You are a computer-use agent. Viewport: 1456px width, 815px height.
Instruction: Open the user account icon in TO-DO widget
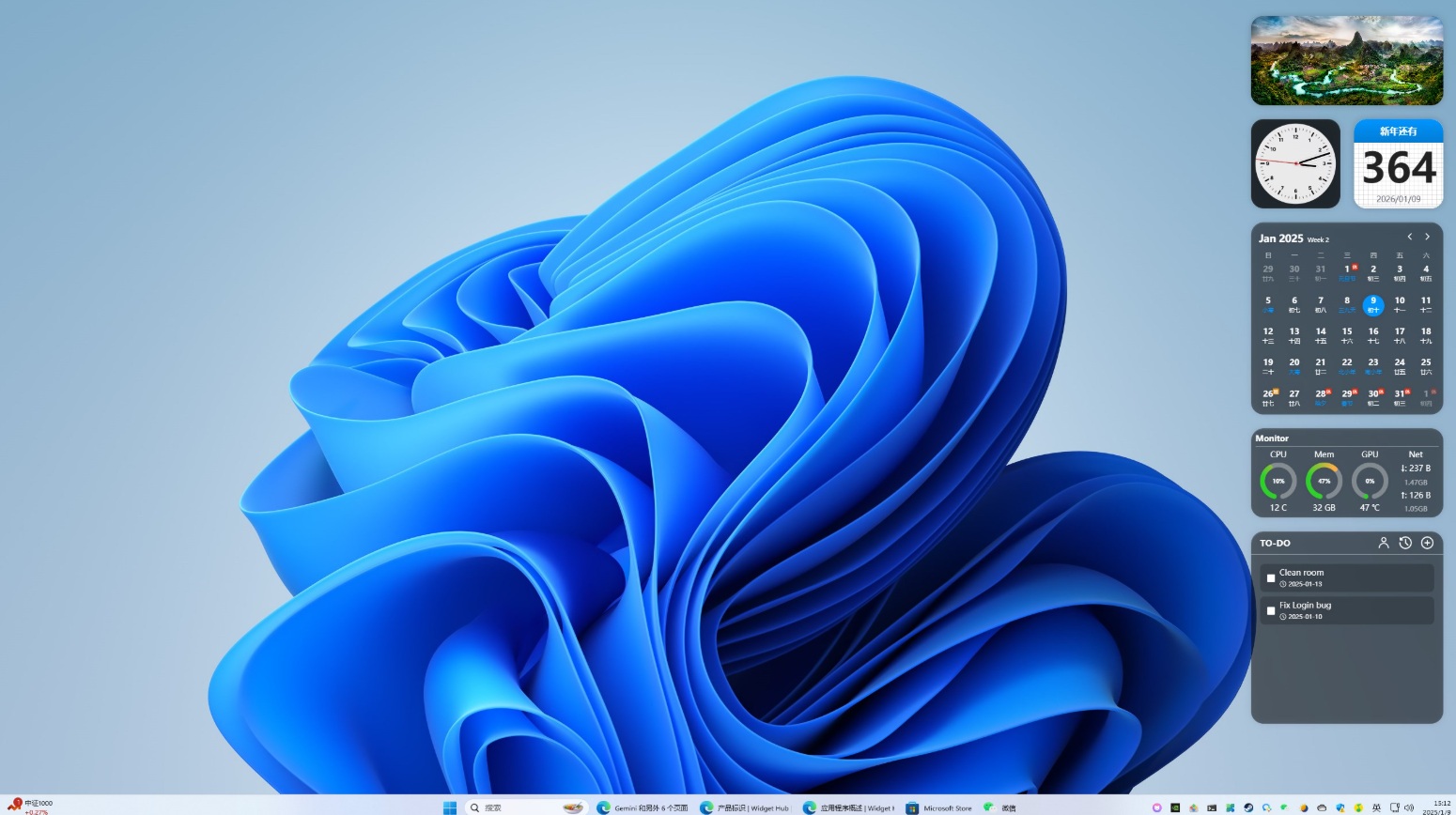(x=1383, y=543)
